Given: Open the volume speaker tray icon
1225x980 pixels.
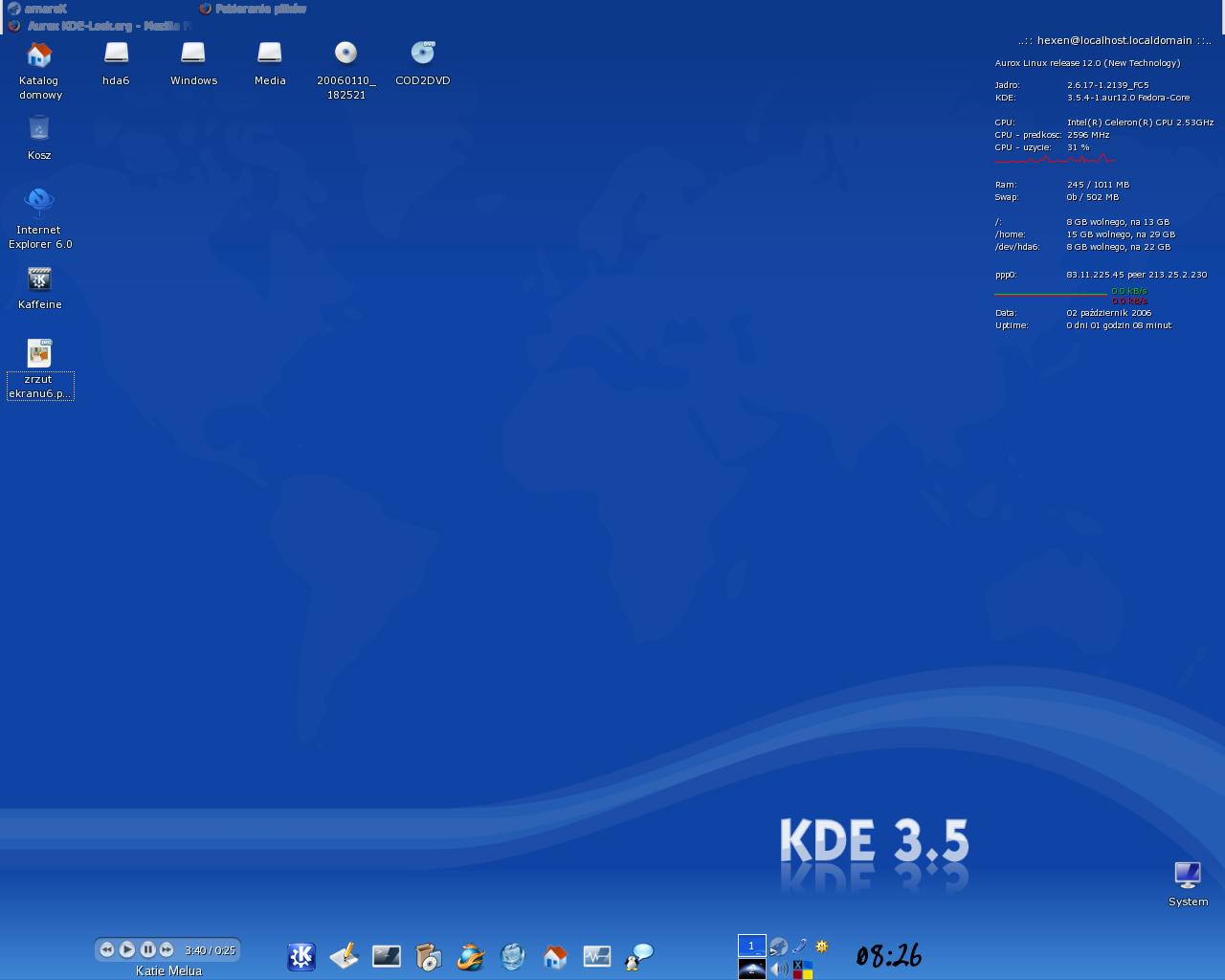Looking at the screenshot, I should (x=779, y=969).
